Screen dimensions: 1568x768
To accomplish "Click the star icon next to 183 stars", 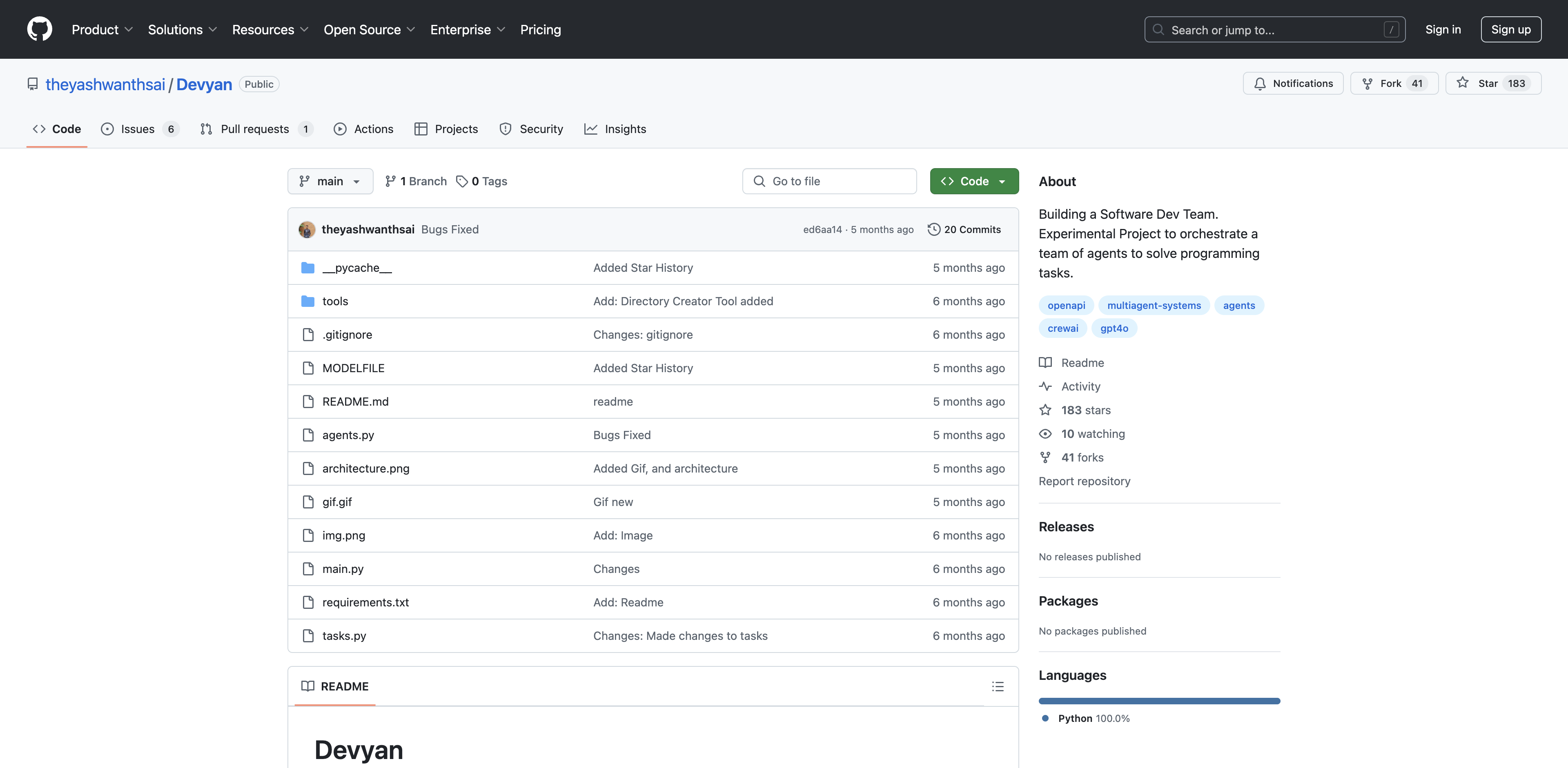I will coord(1045,410).
